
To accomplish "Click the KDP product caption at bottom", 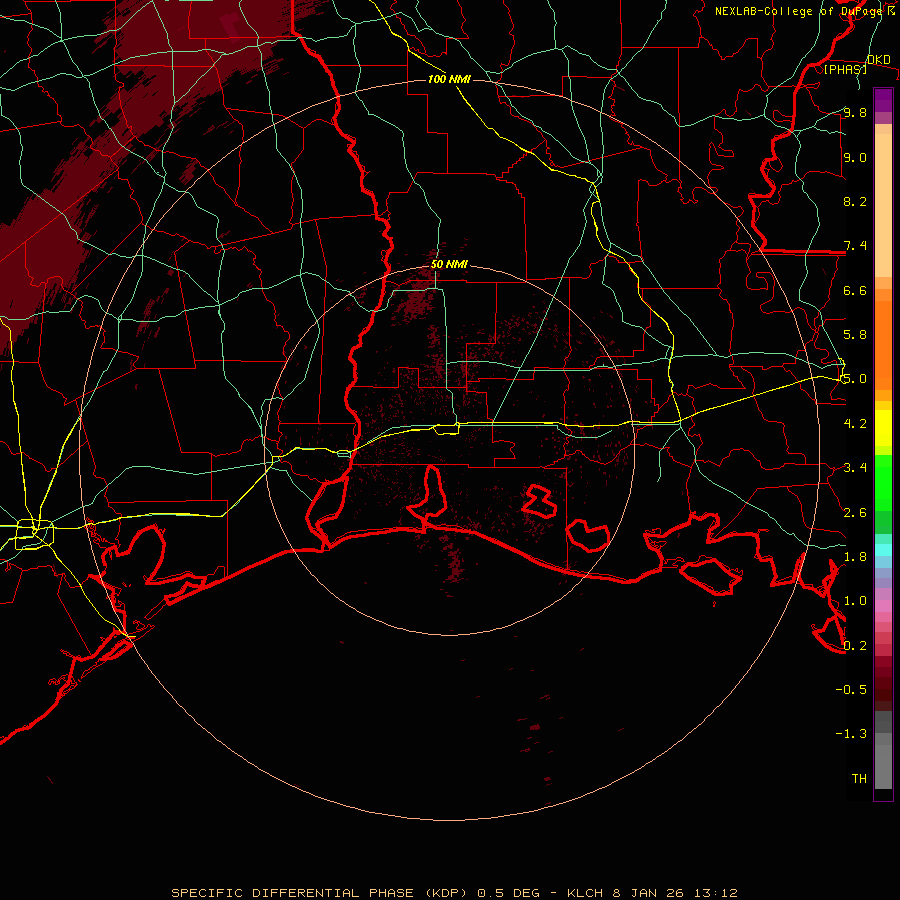I will (455, 893).
